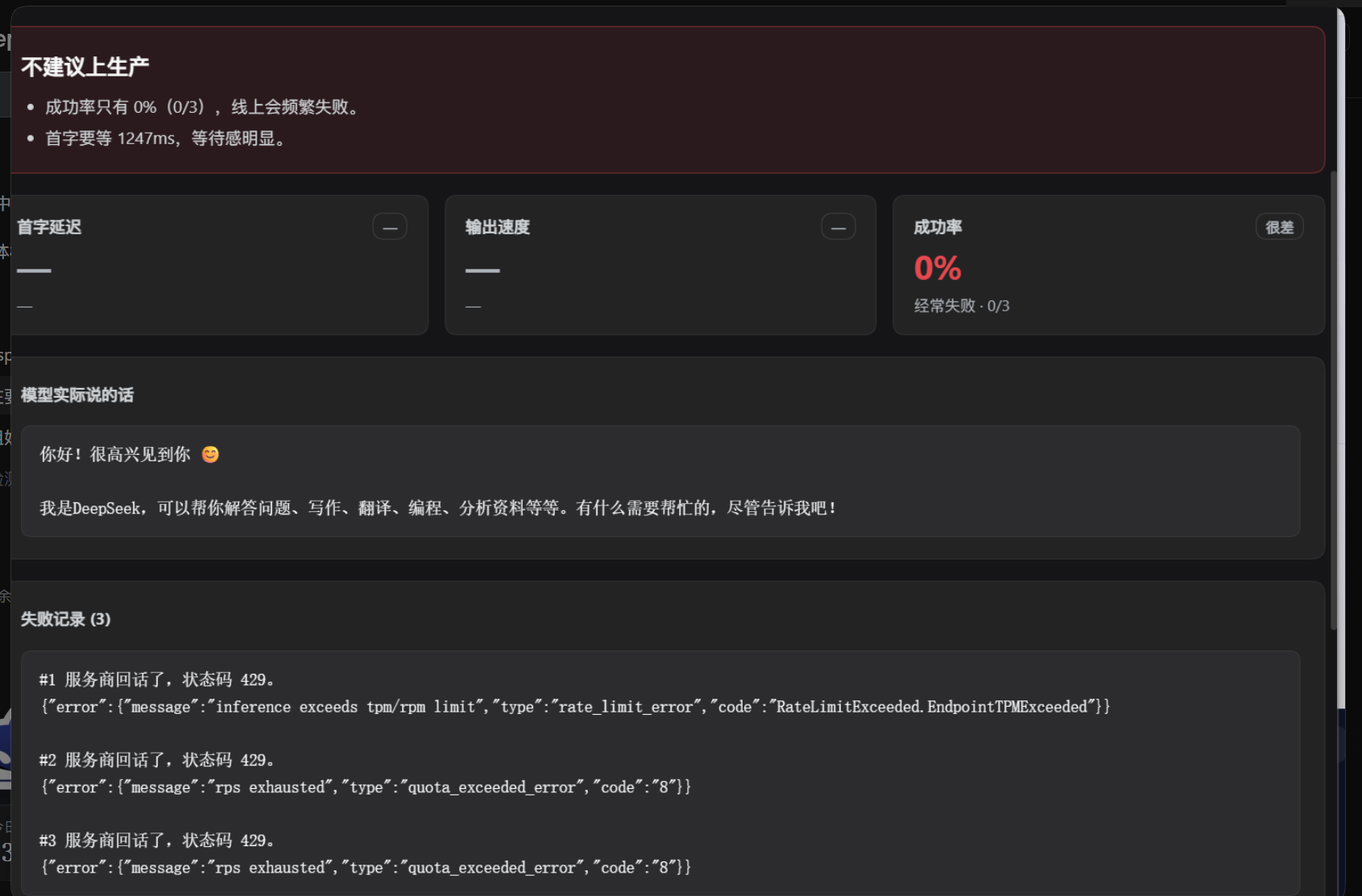Image resolution: width=1362 pixels, height=896 pixels.
Task: Click the 不建议上生产 warning heading
Action: [x=85, y=67]
